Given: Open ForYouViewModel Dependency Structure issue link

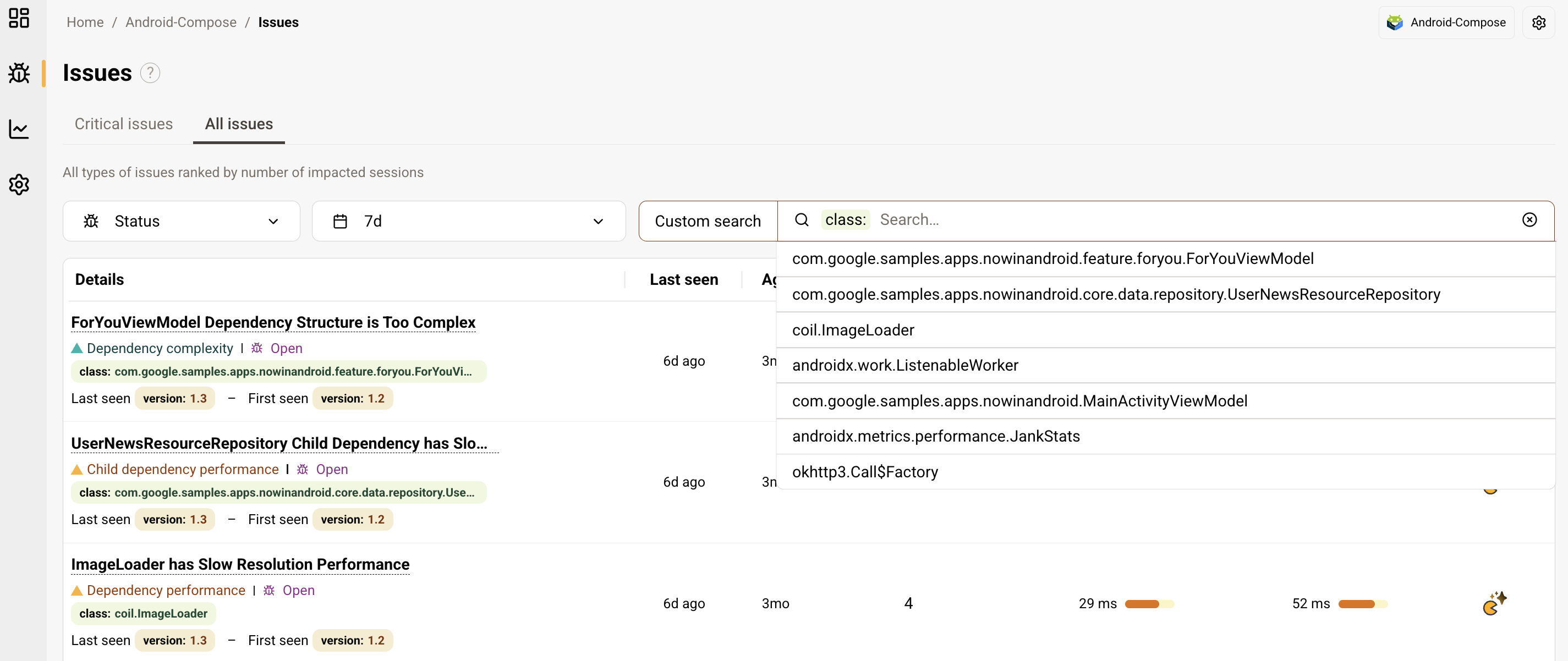Looking at the screenshot, I should (x=273, y=322).
